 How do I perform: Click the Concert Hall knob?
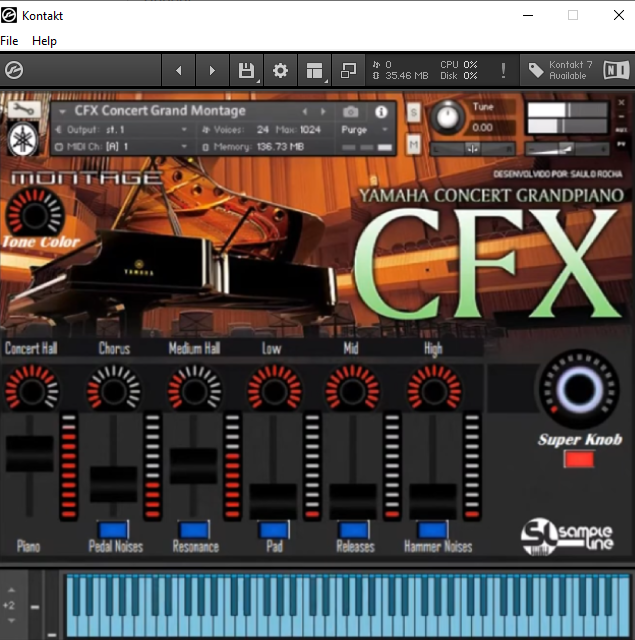coord(32,391)
